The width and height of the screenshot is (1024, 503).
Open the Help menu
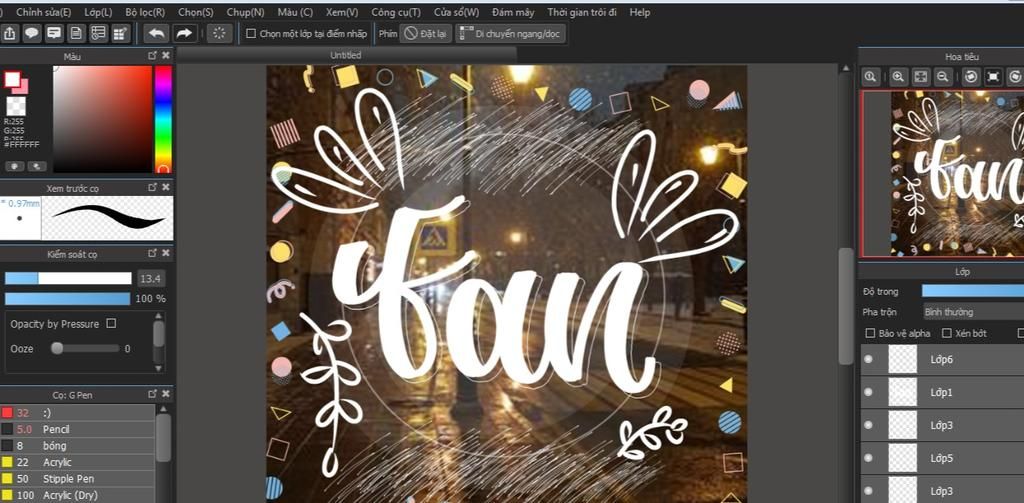coord(640,12)
